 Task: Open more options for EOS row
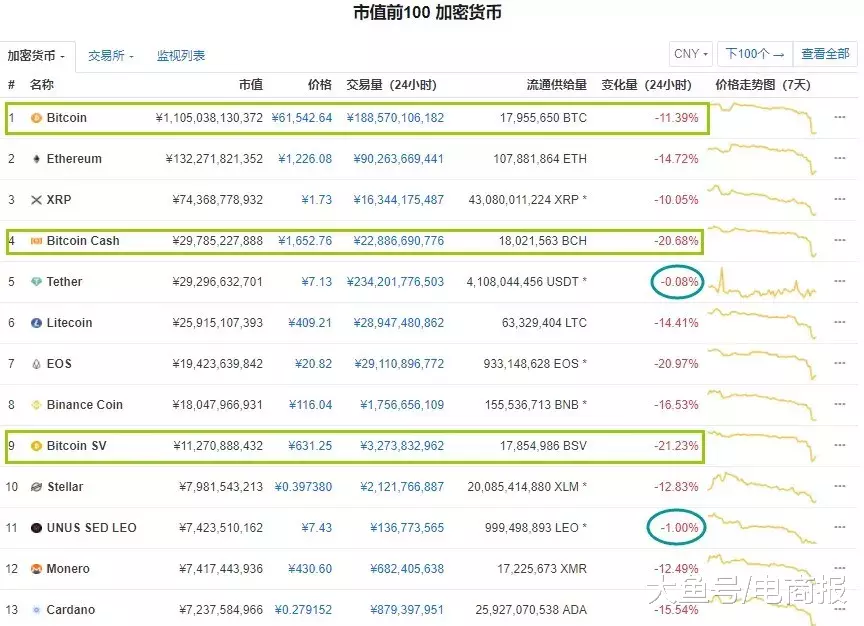840,363
